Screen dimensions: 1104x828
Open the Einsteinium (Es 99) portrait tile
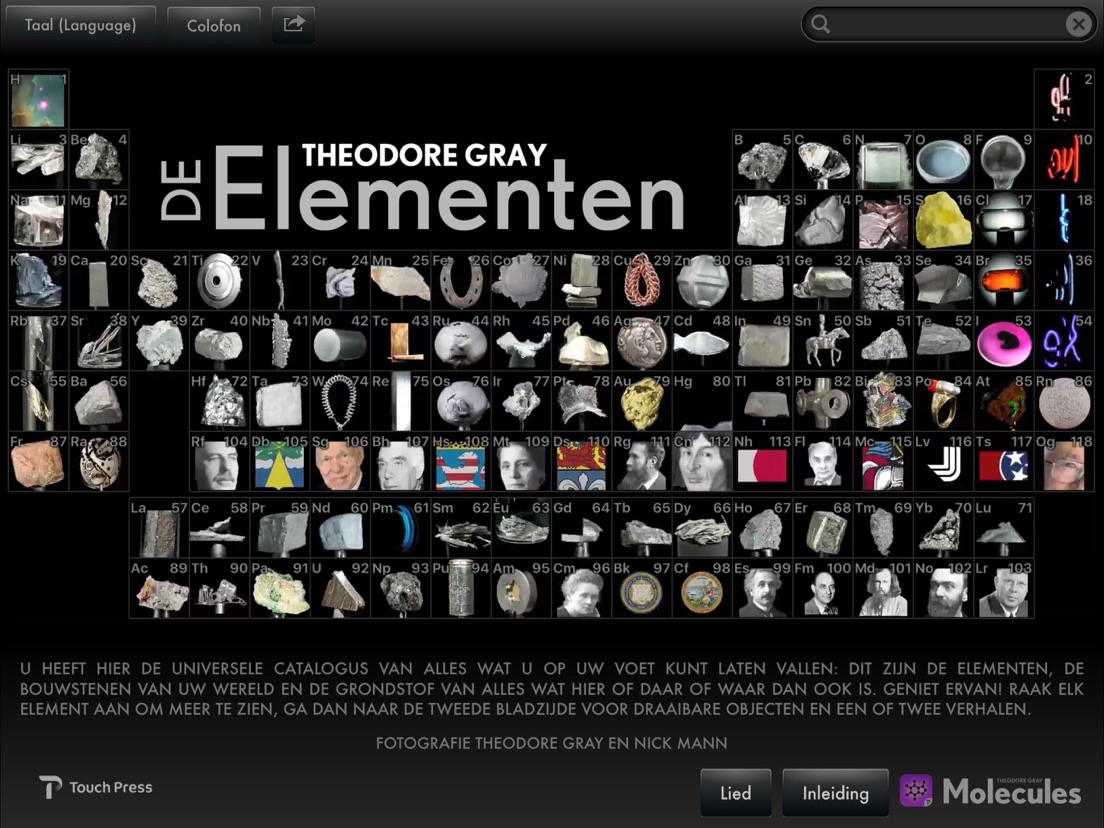pyautogui.click(x=763, y=589)
